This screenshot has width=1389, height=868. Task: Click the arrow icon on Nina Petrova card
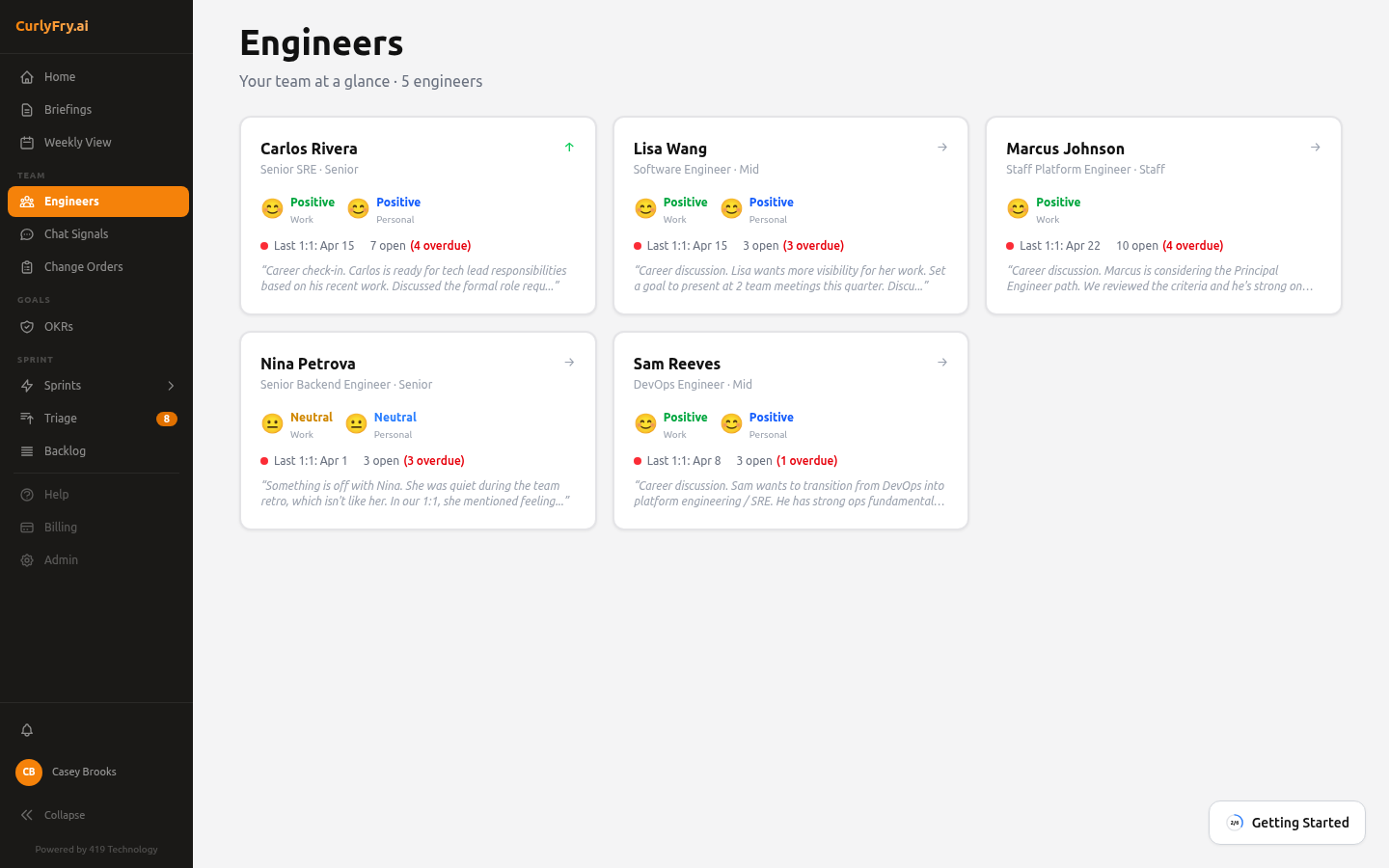pyautogui.click(x=569, y=363)
